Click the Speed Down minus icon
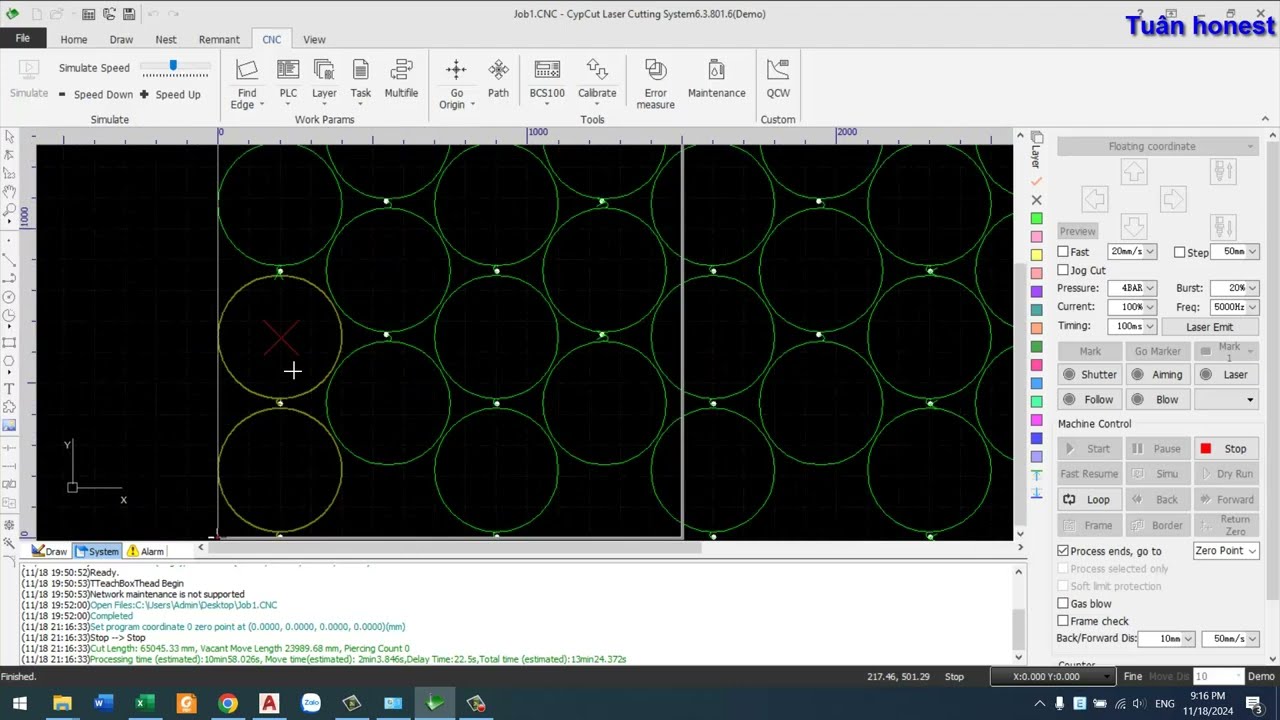Screen dimensions: 1280x720 [x=62, y=94]
